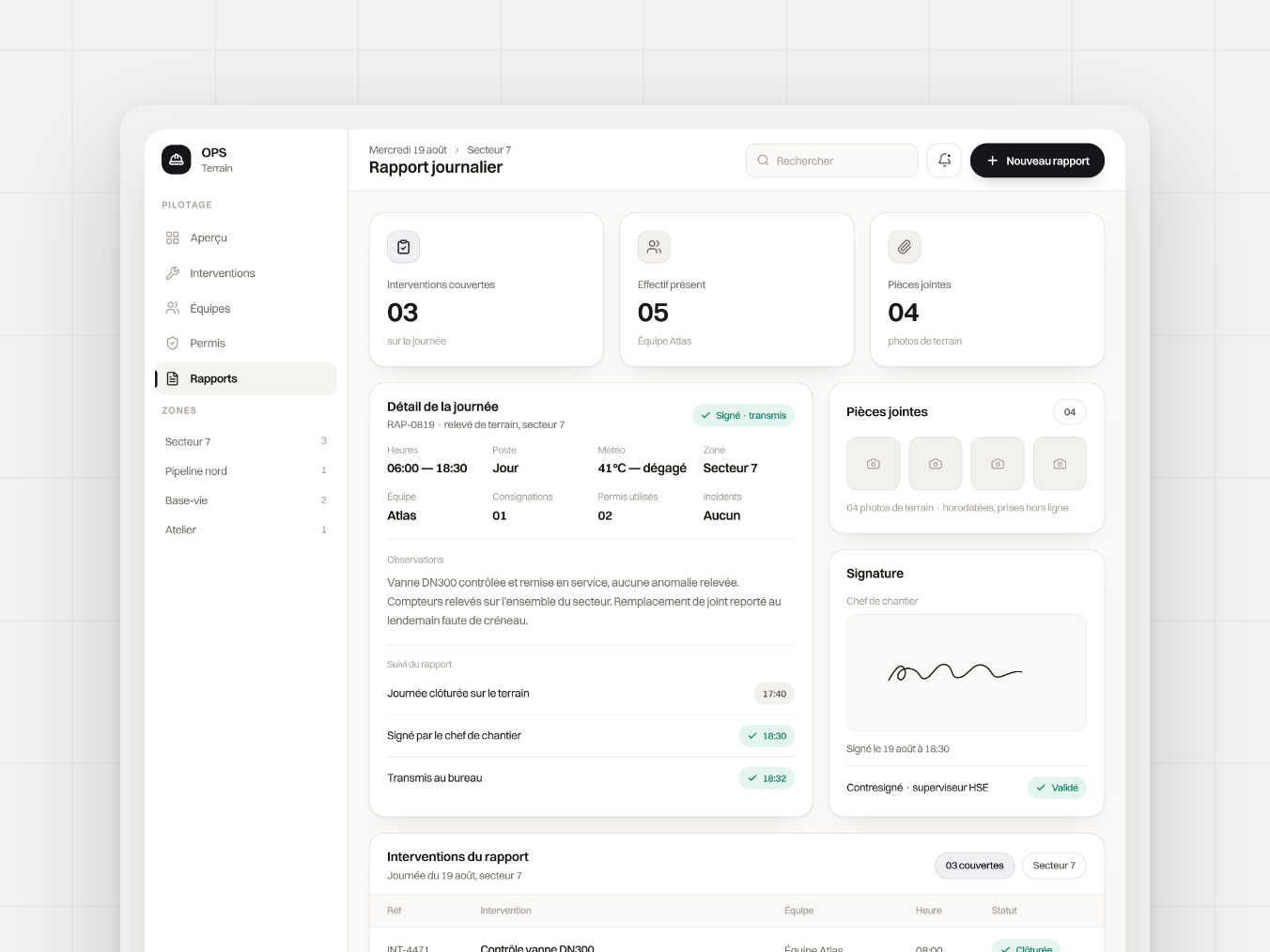Viewport: 1270px width, 952px height.
Task: Click the Secteur 7 chip in Interventions du rapport
Action: click(1054, 866)
